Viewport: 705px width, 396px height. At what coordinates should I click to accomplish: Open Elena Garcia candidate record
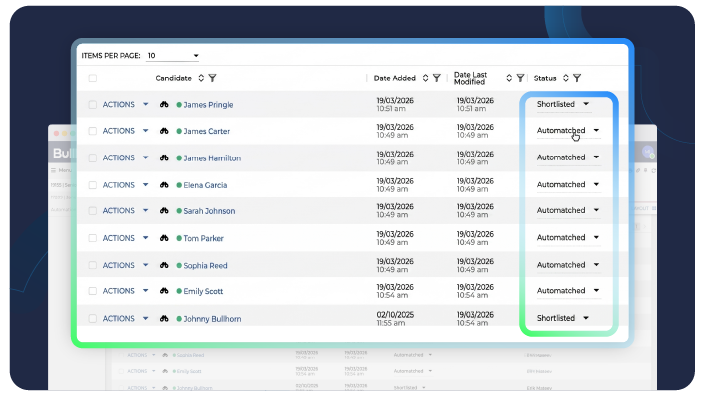point(205,185)
